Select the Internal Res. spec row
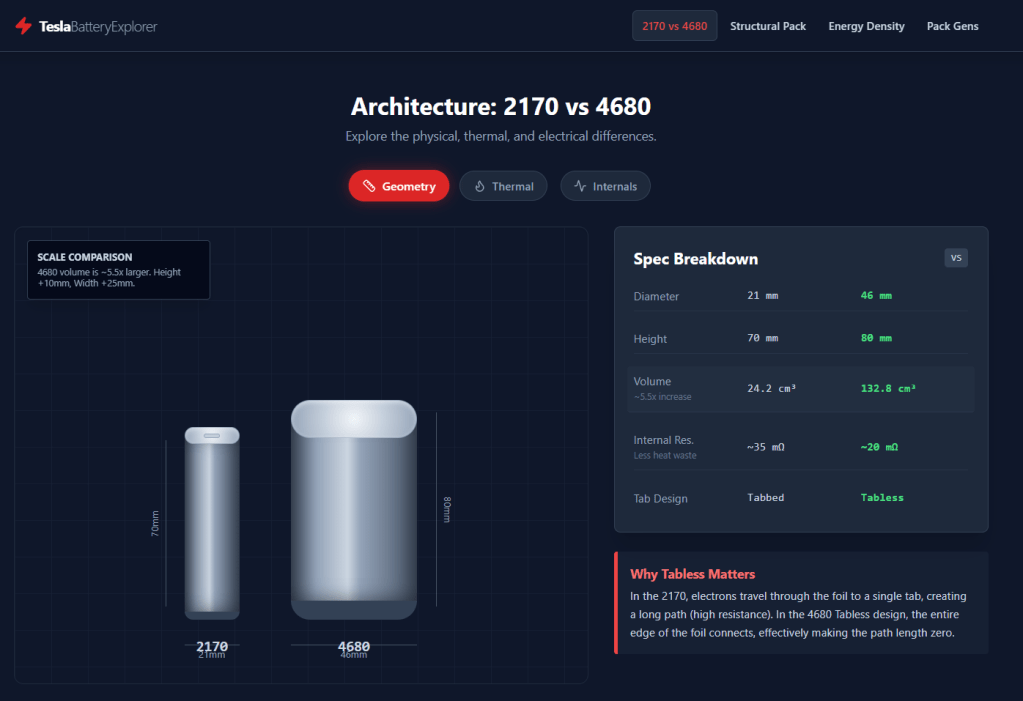This screenshot has width=1023, height=701. [800, 446]
